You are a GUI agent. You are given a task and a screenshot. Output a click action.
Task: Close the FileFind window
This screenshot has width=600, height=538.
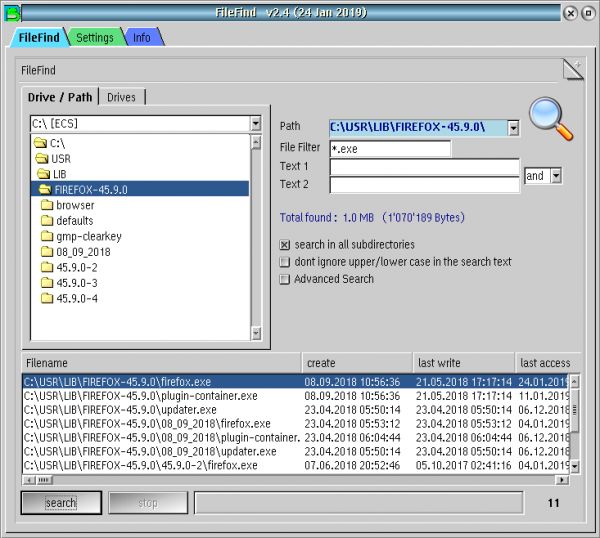click(571, 13)
